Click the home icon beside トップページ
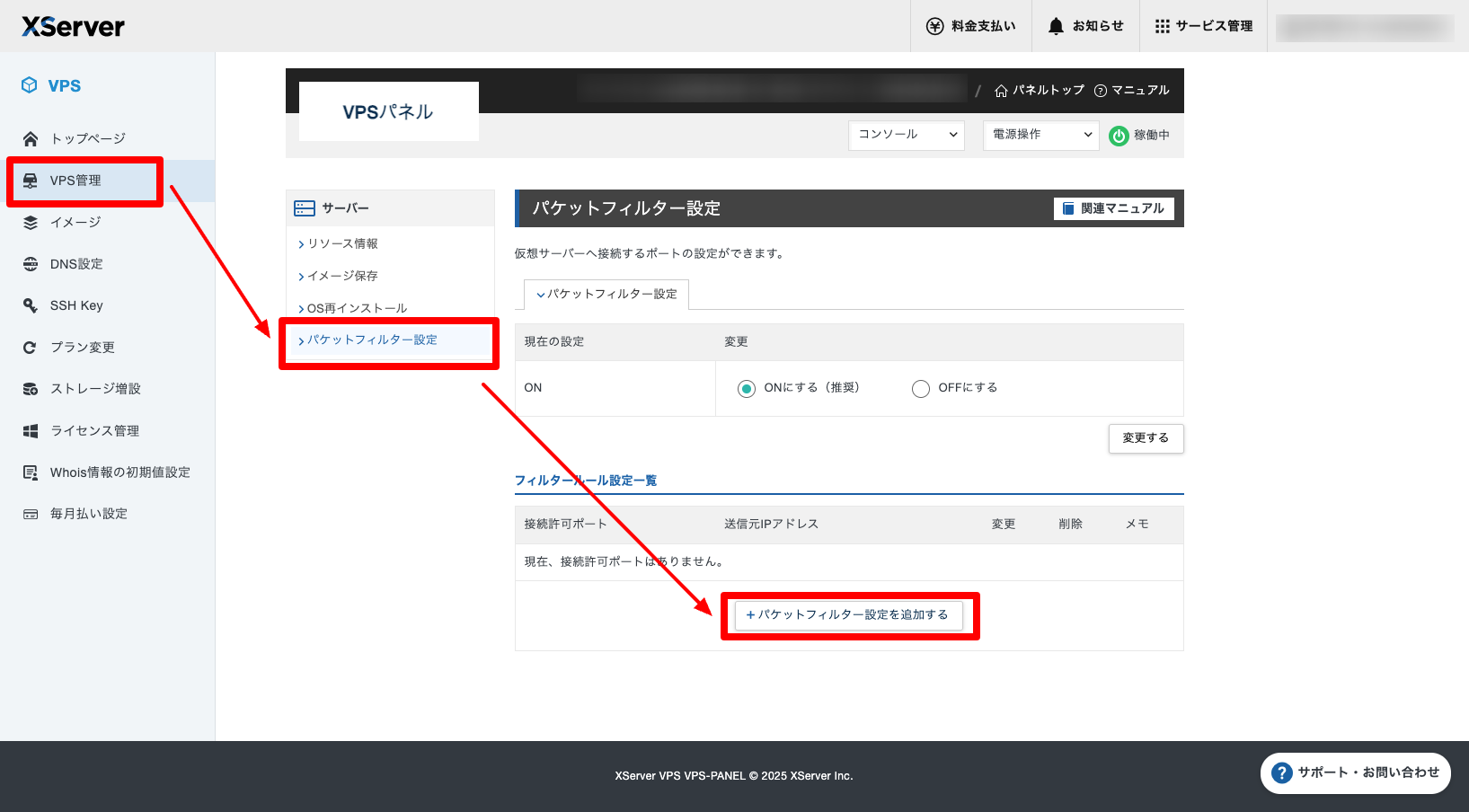The width and height of the screenshot is (1469, 812). pos(31,138)
